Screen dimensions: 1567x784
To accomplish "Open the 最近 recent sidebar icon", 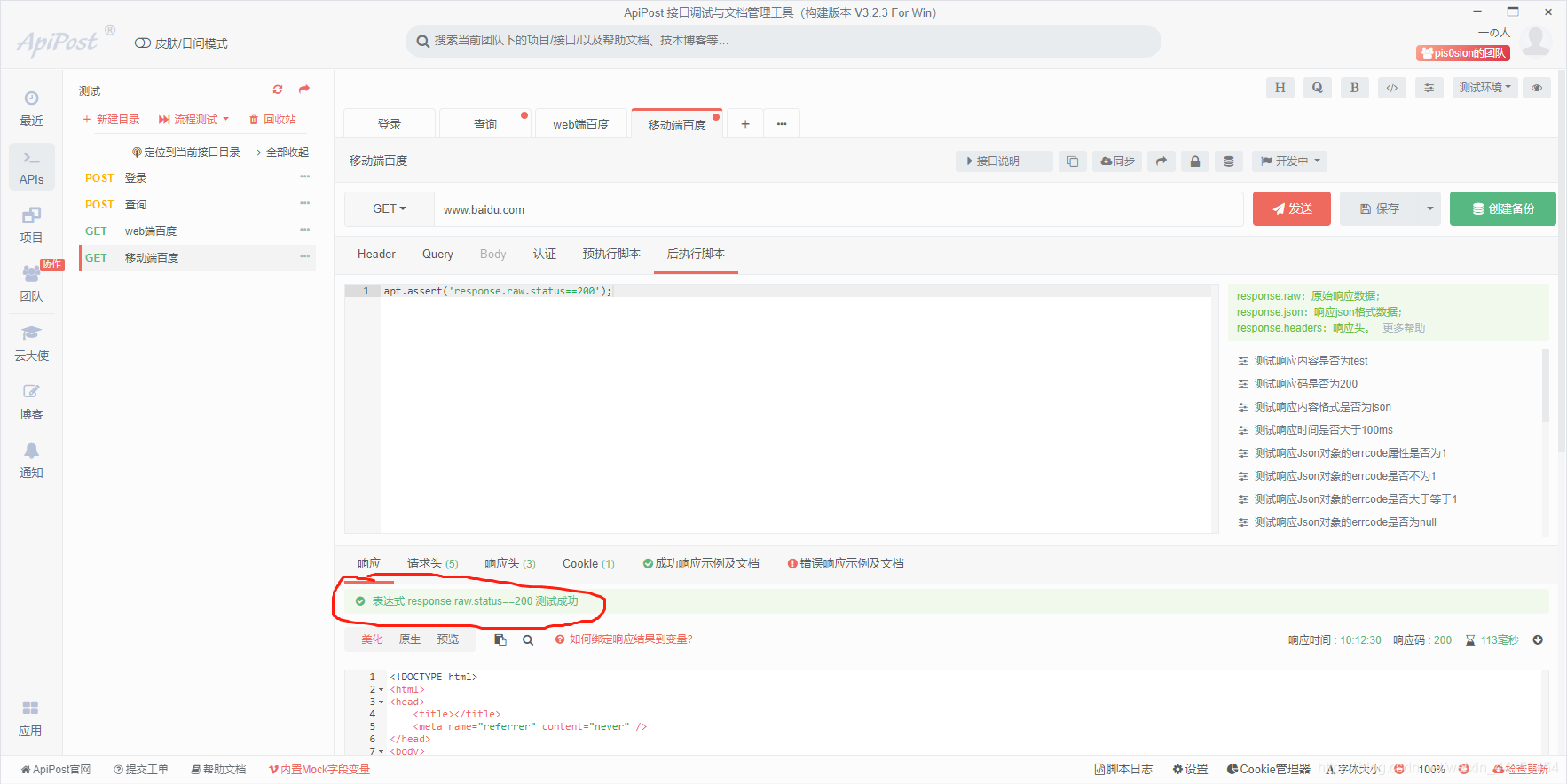I will click(x=31, y=108).
